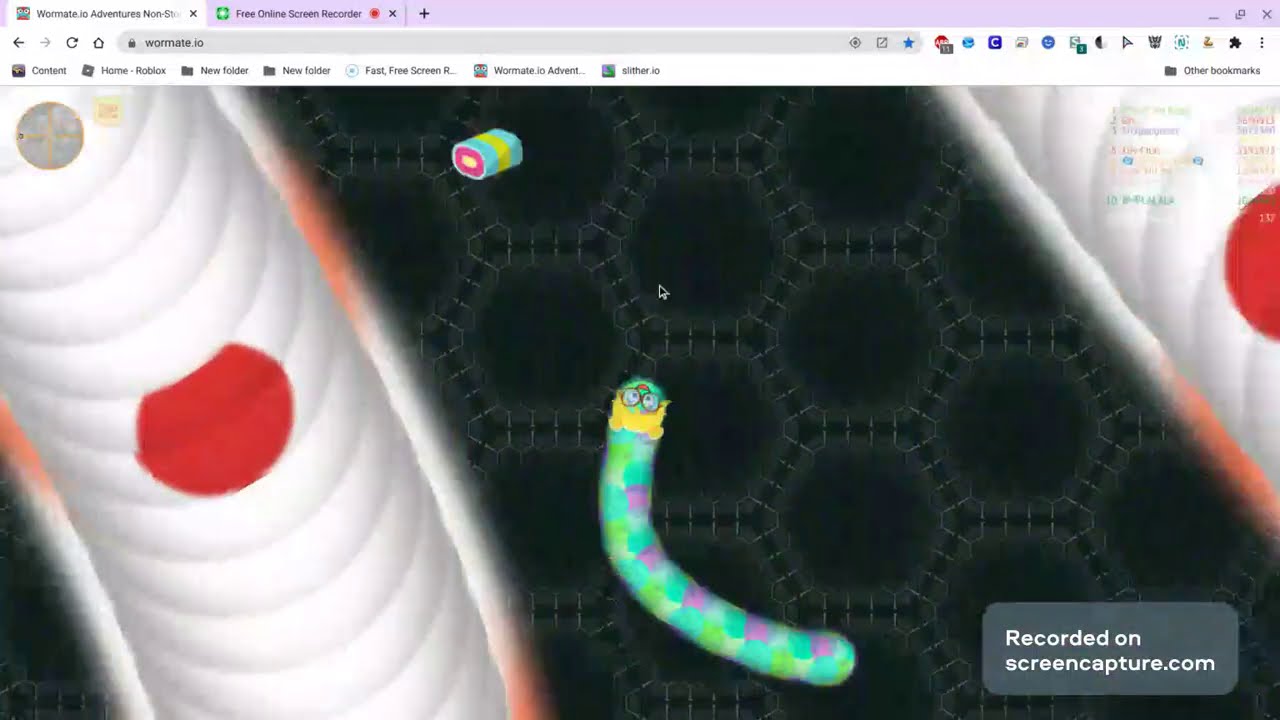This screenshot has height=720, width=1280.
Task: Open the Content bookmark
Action: [39, 71]
